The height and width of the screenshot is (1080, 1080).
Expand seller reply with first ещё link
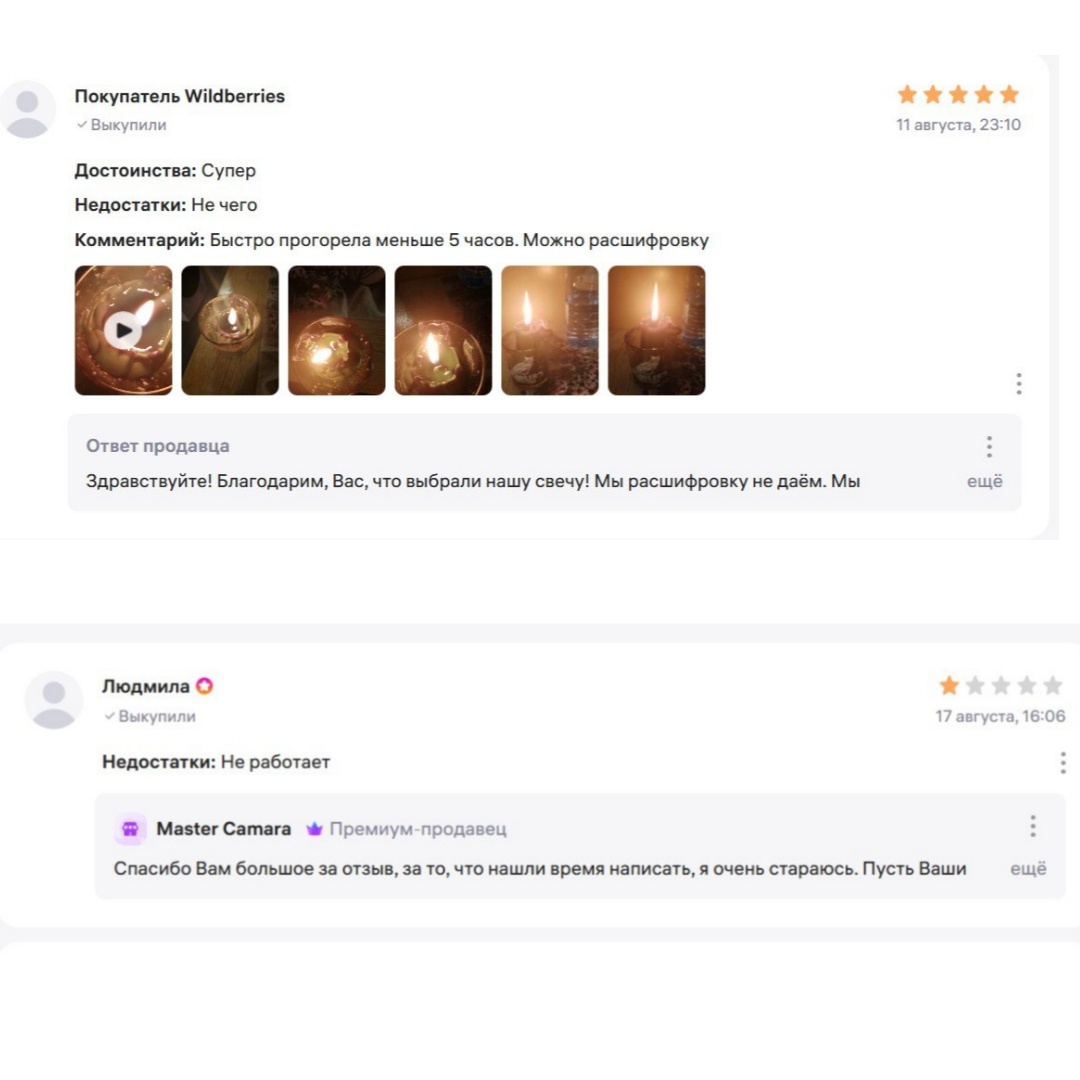coord(984,481)
